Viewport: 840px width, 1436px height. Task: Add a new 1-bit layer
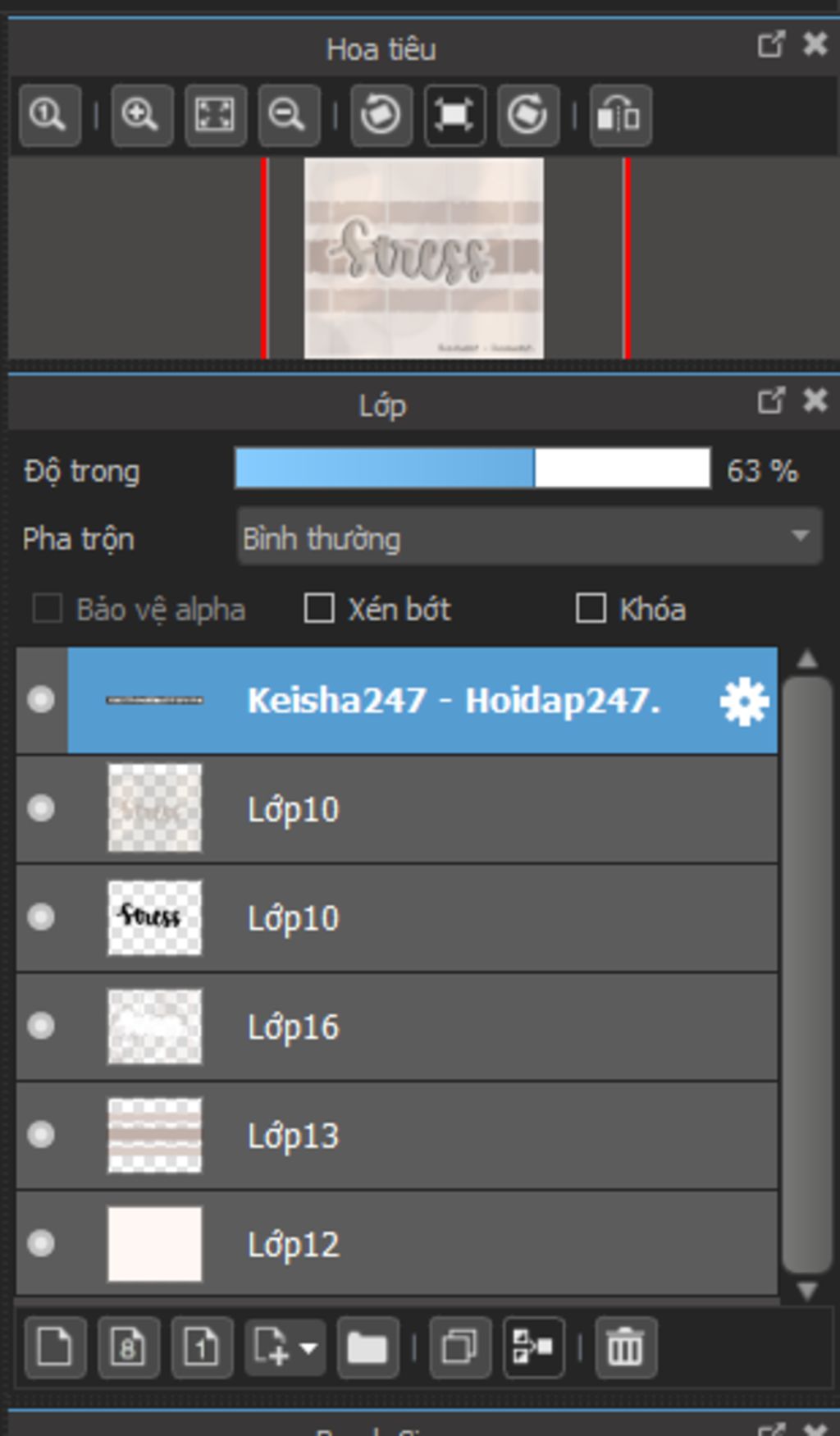[202, 1347]
